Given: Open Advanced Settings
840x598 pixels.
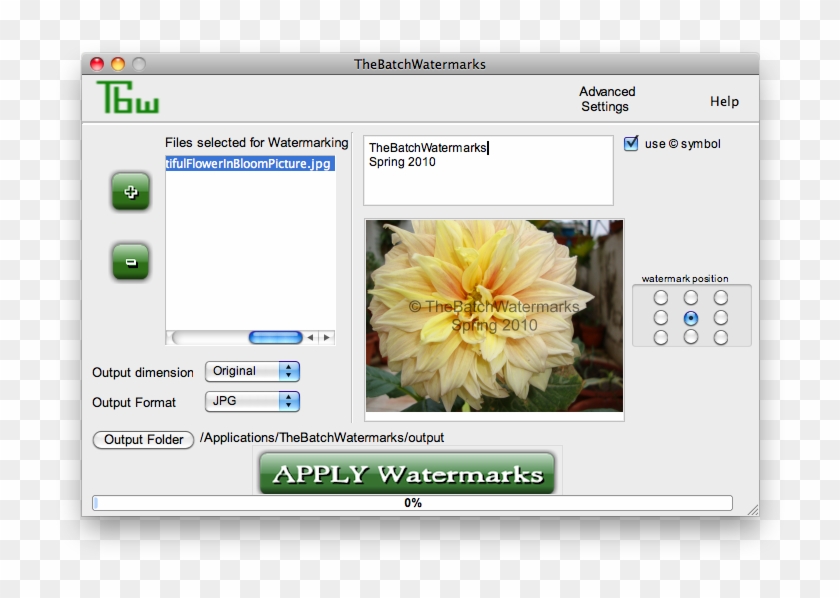Looking at the screenshot, I should [607, 99].
